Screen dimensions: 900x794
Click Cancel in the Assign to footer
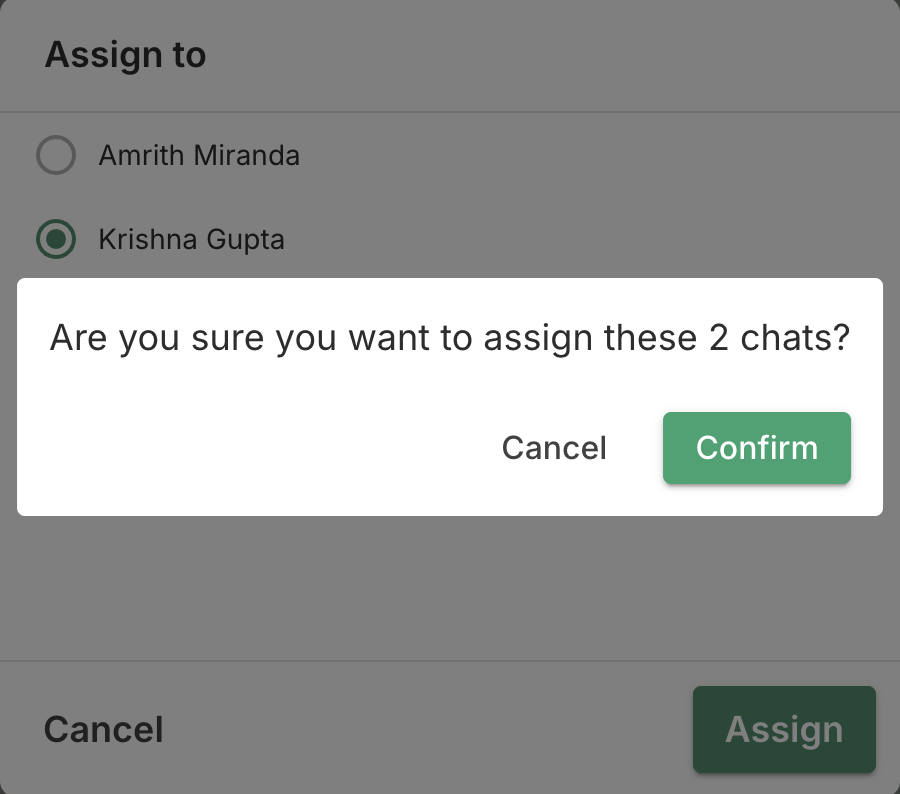coord(103,729)
